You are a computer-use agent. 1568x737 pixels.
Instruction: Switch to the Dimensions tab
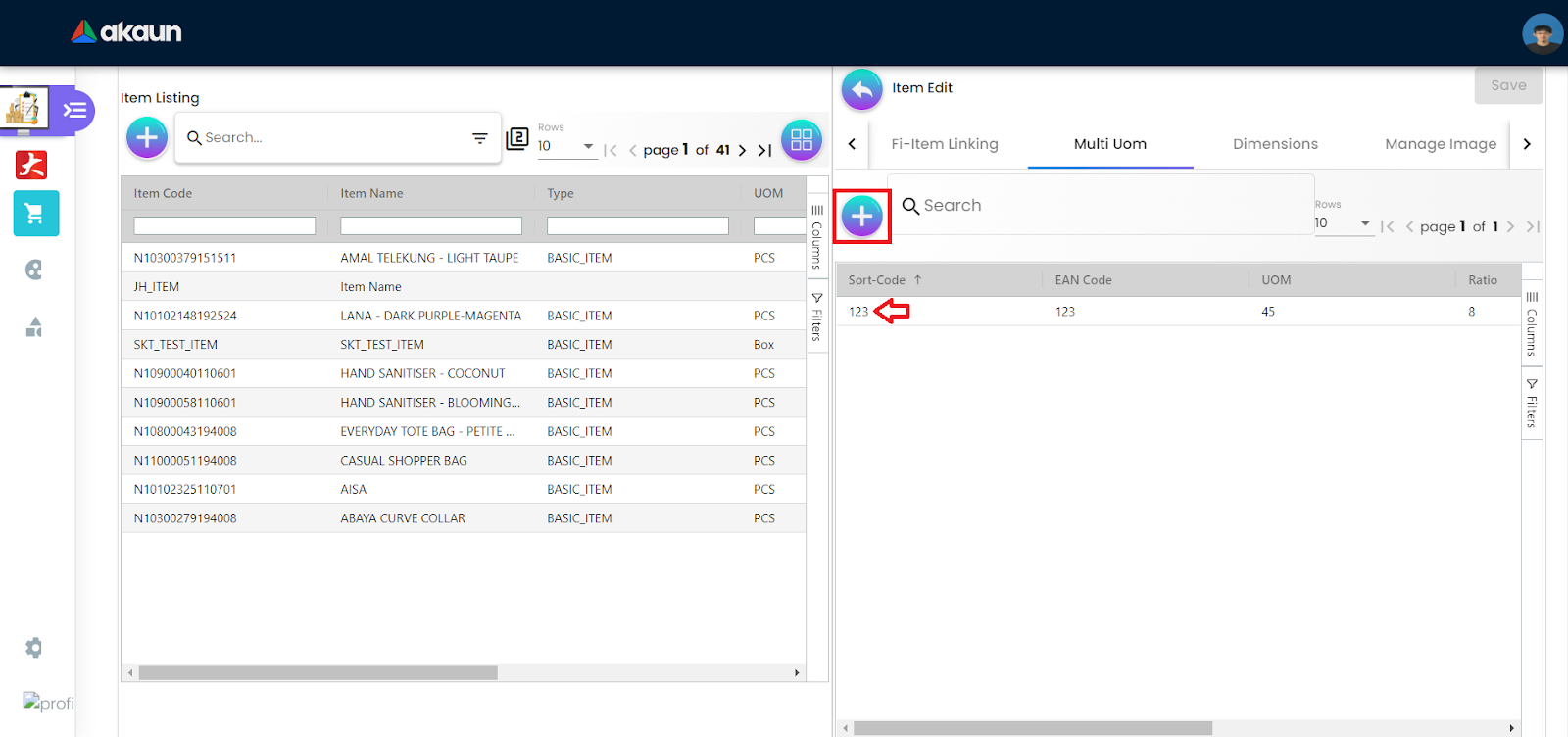1274,144
